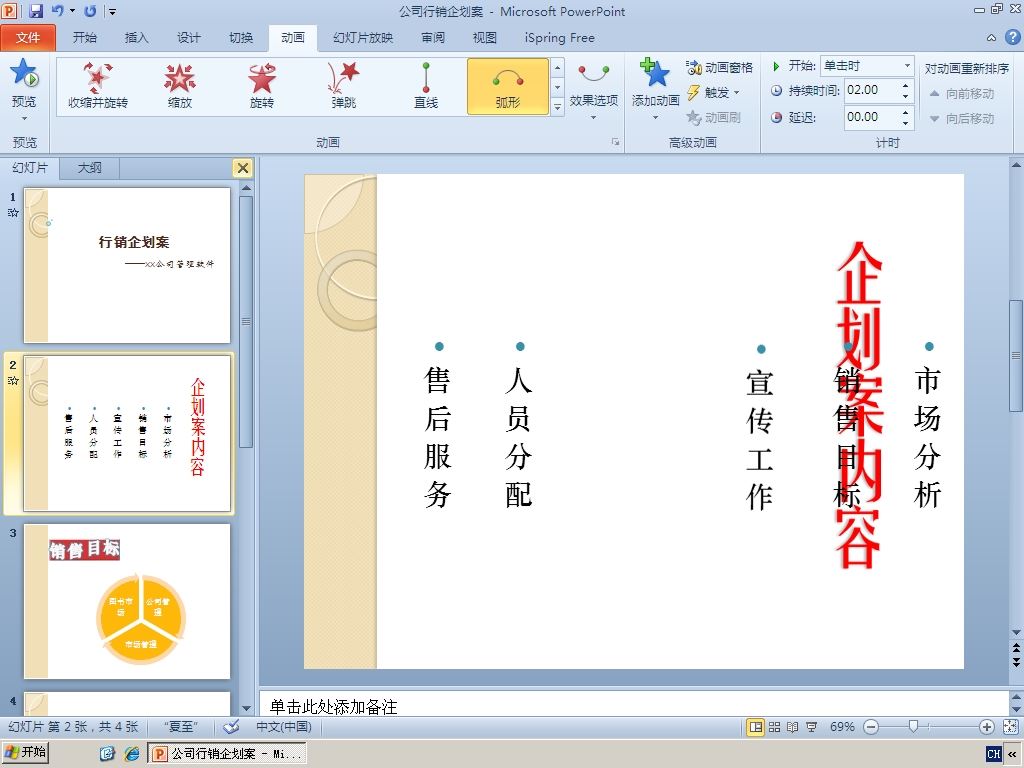
Task: Switch to Reading view icon
Action: 793,727
